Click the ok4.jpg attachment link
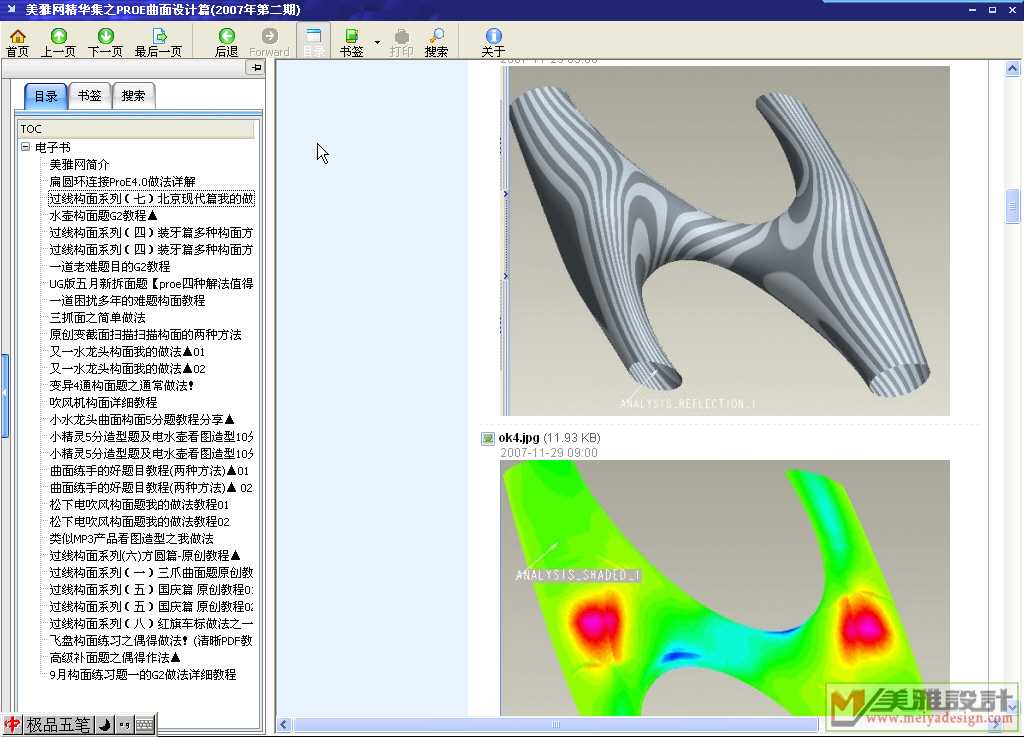Image resolution: width=1024 pixels, height=737 pixels. (519, 437)
